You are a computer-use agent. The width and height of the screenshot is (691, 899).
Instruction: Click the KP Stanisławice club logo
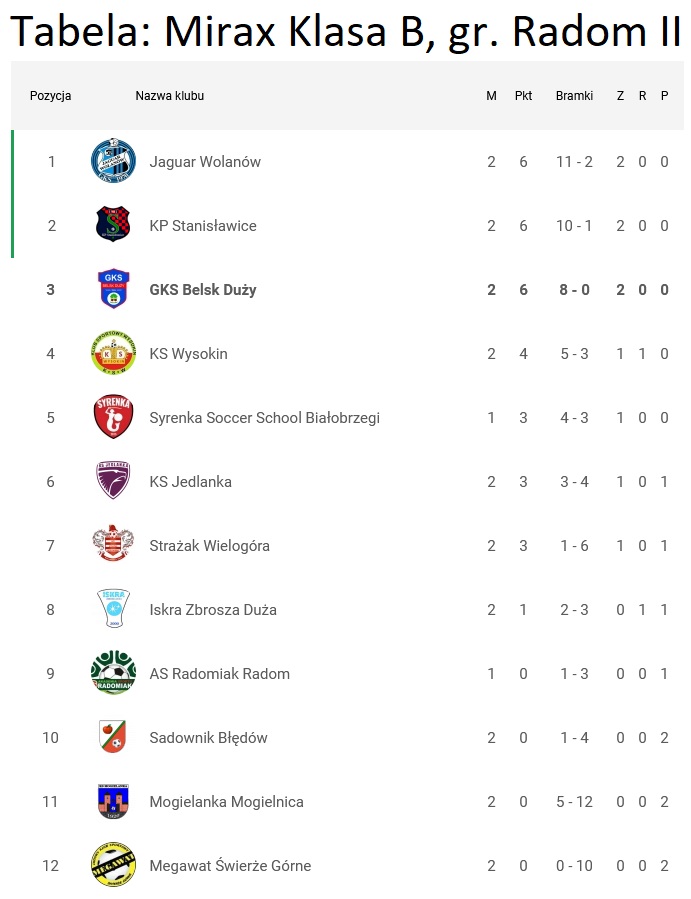(112, 225)
